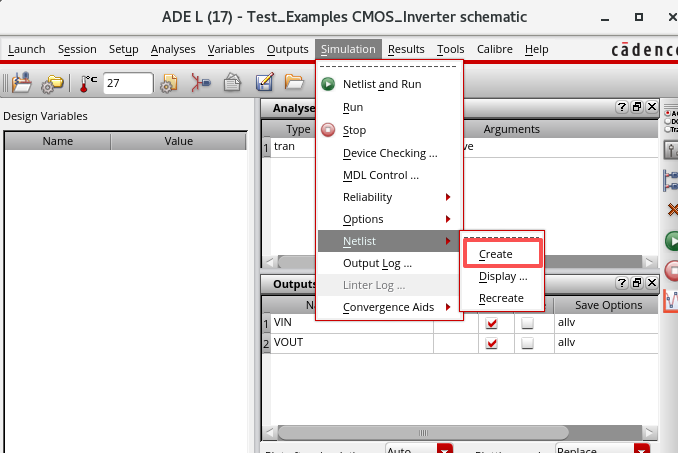Expand the Reliability submenu arrow
This screenshot has height=453, width=678.
448,197
